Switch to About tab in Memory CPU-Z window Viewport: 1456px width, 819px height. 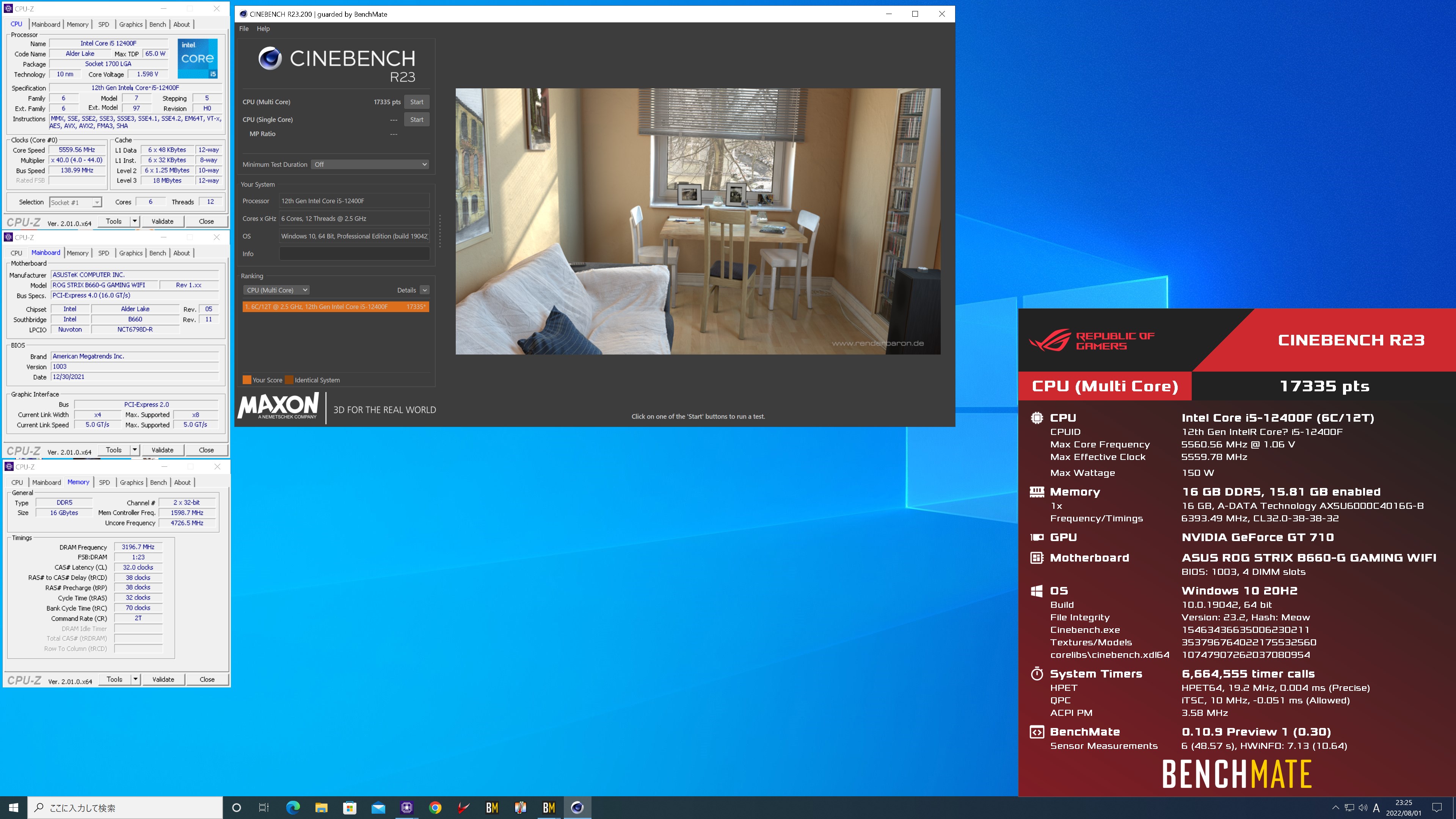182,482
